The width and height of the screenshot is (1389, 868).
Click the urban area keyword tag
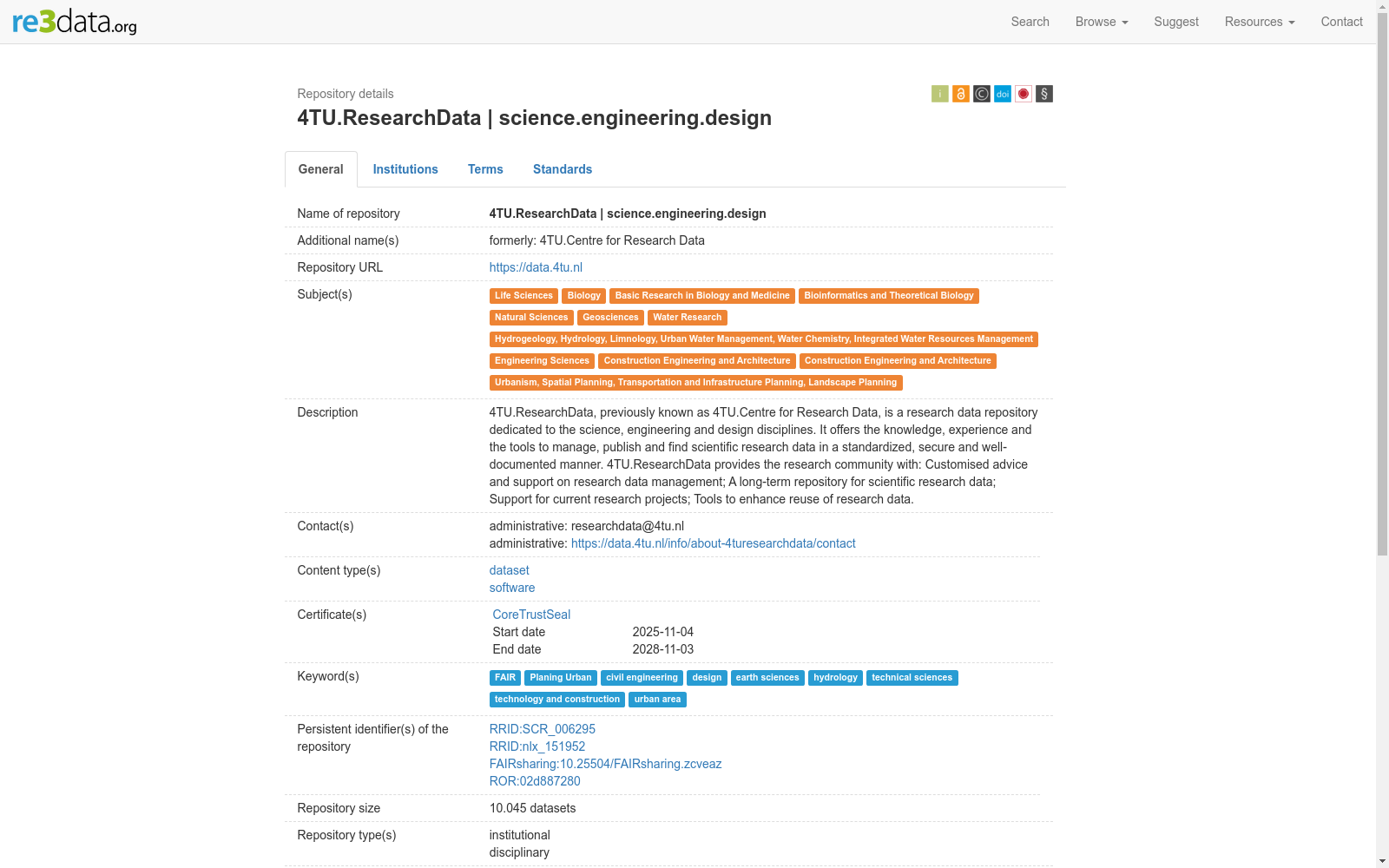657,700
